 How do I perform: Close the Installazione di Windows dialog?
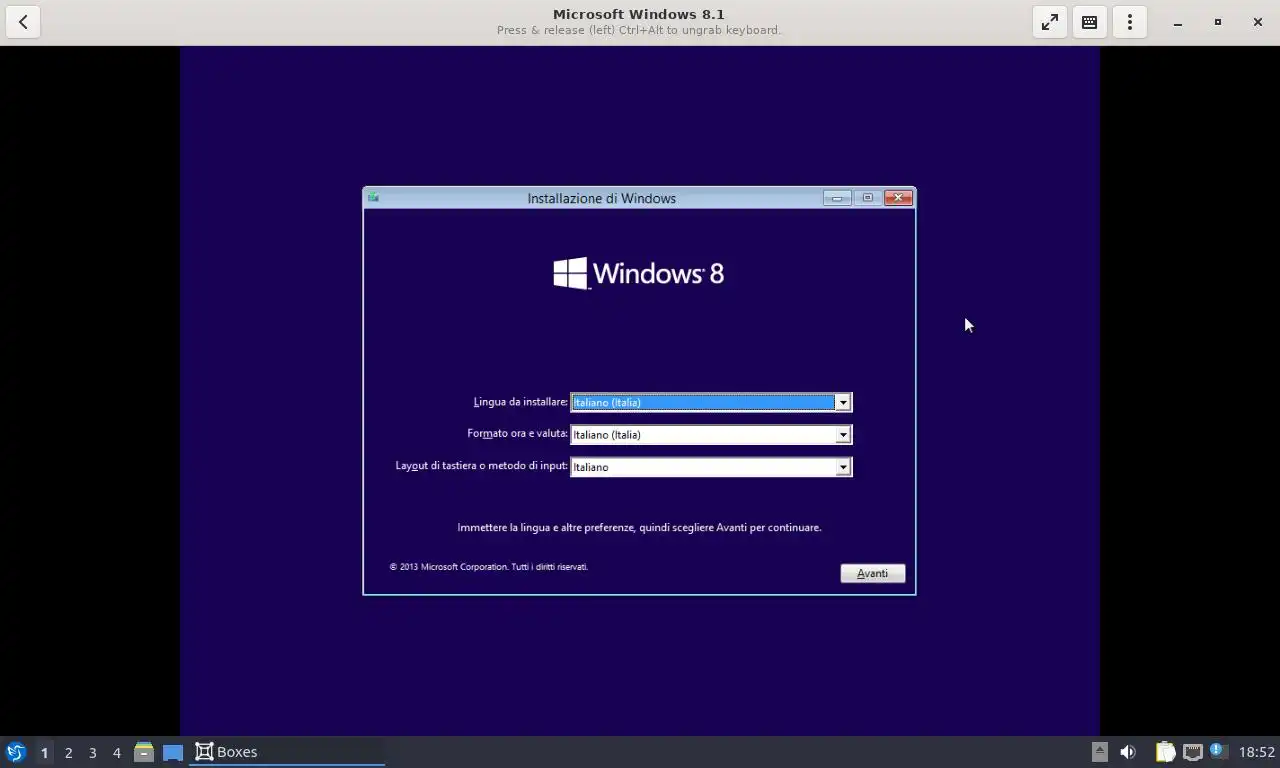coord(898,197)
